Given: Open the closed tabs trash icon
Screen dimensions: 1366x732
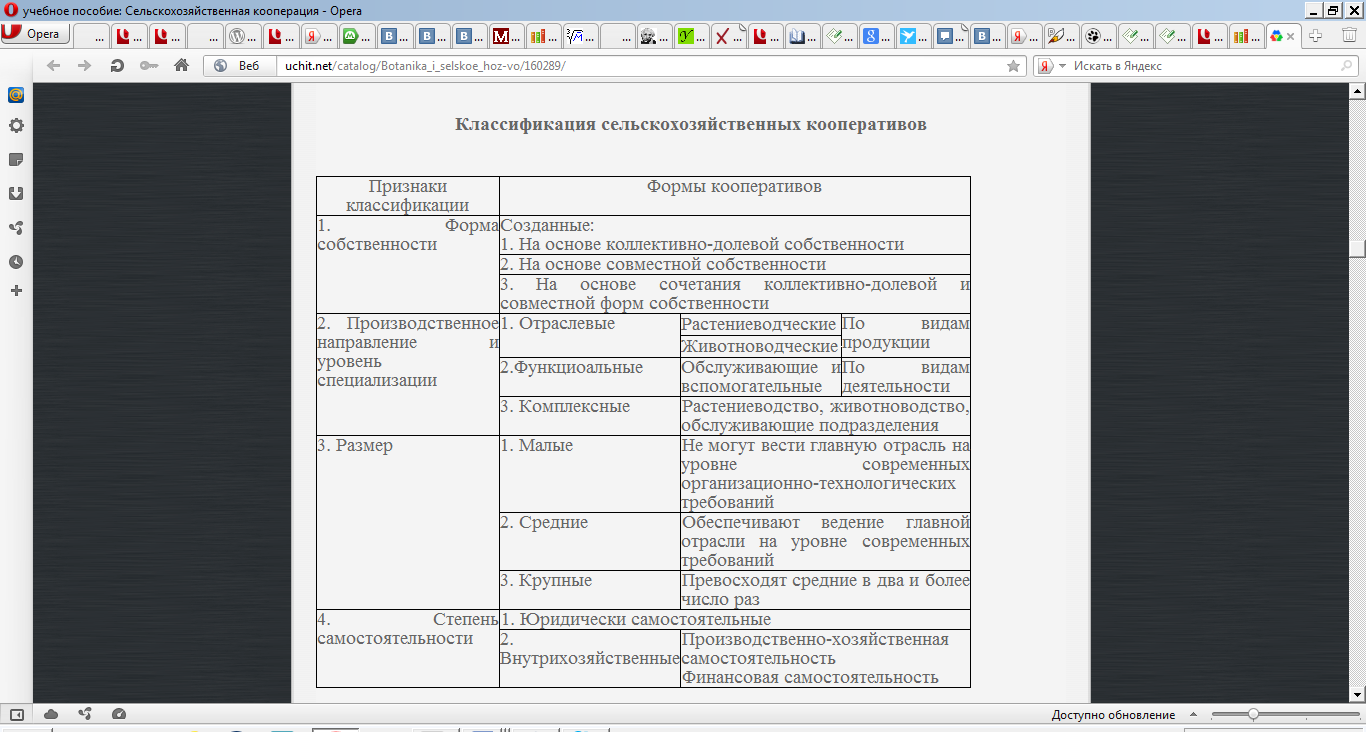Looking at the screenshot, I should [1350, 36].
